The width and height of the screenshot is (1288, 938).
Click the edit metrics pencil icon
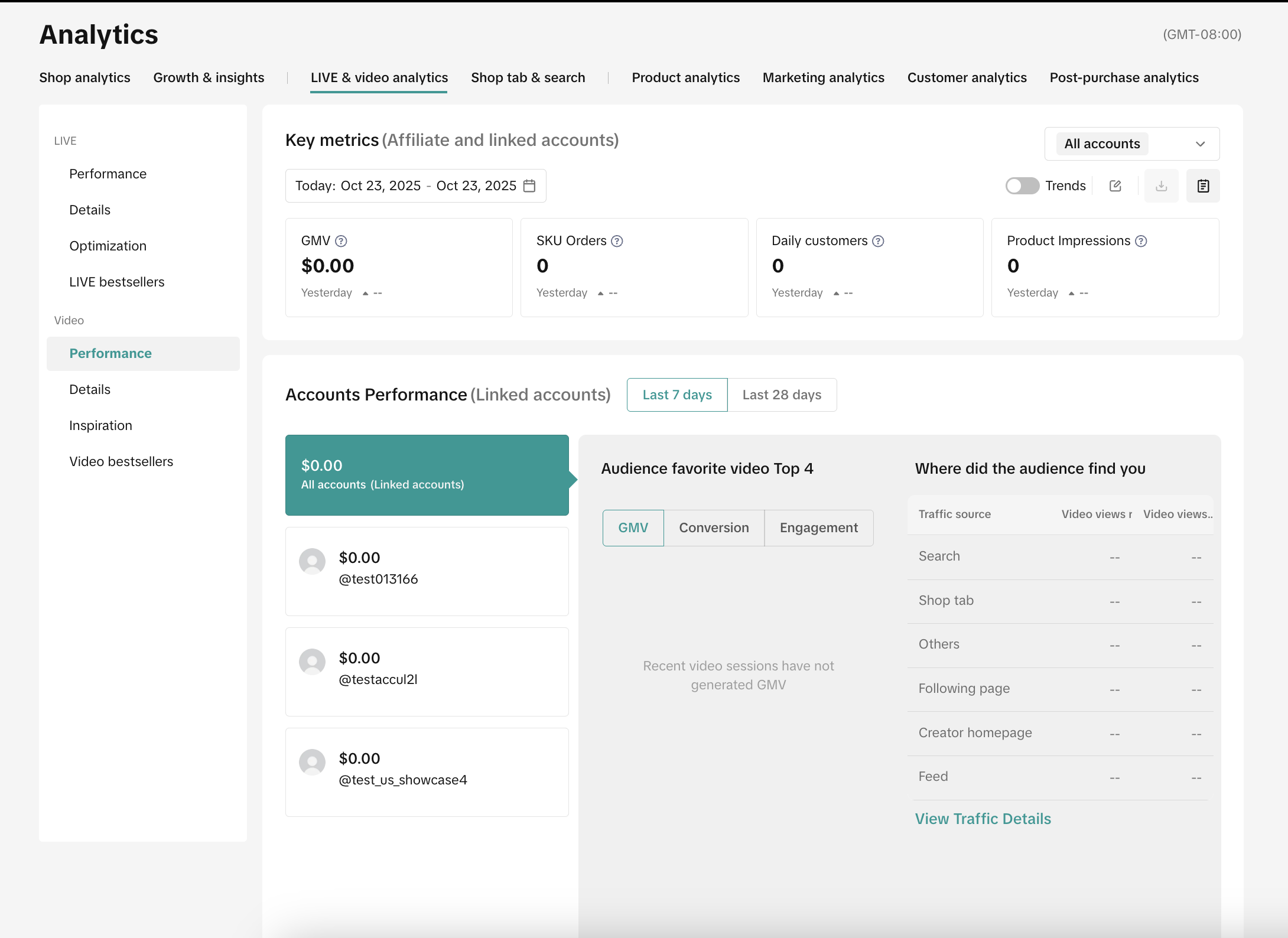coord(1115,186)
